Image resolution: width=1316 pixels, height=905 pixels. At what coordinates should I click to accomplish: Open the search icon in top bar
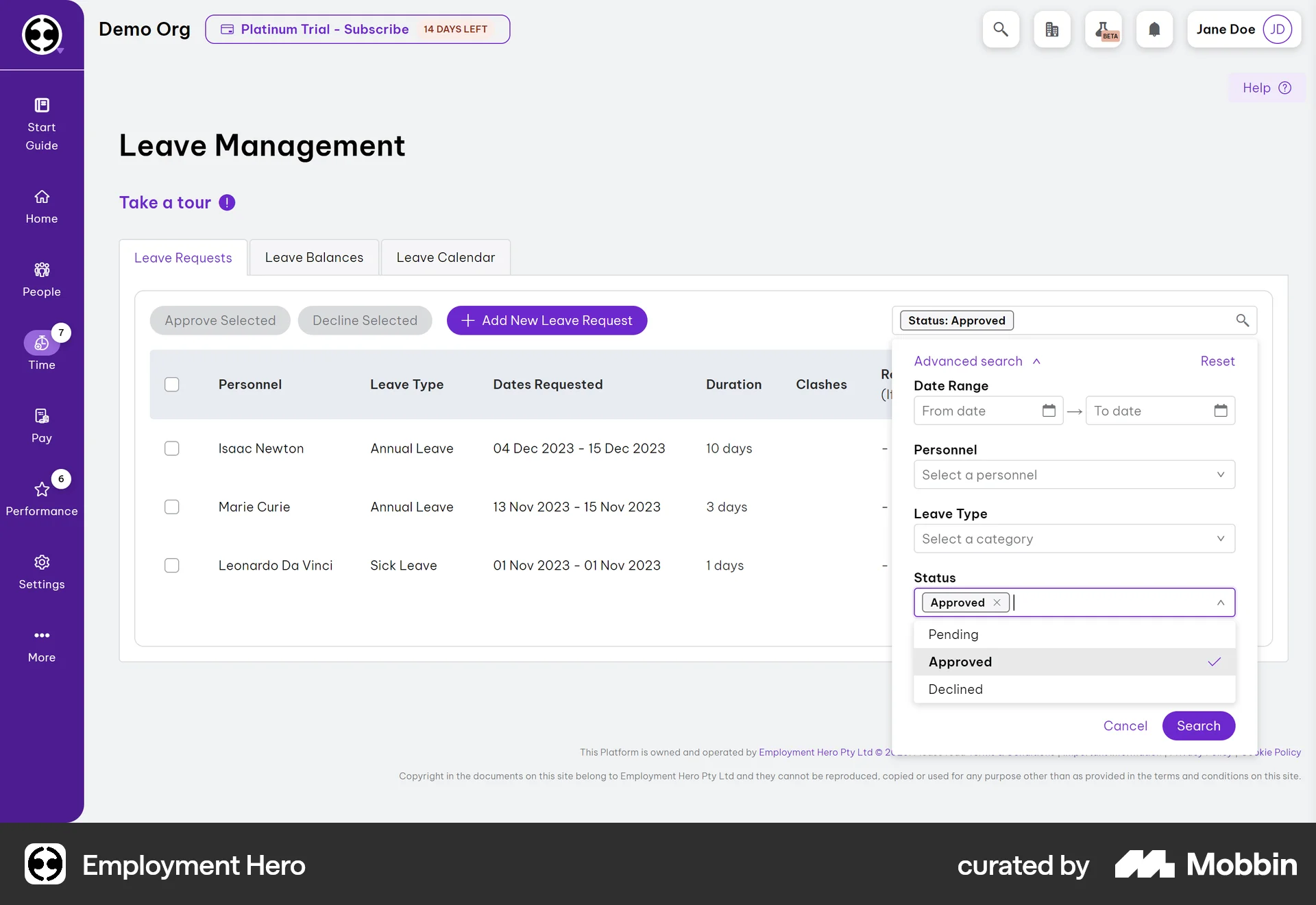click(1001, 29)
